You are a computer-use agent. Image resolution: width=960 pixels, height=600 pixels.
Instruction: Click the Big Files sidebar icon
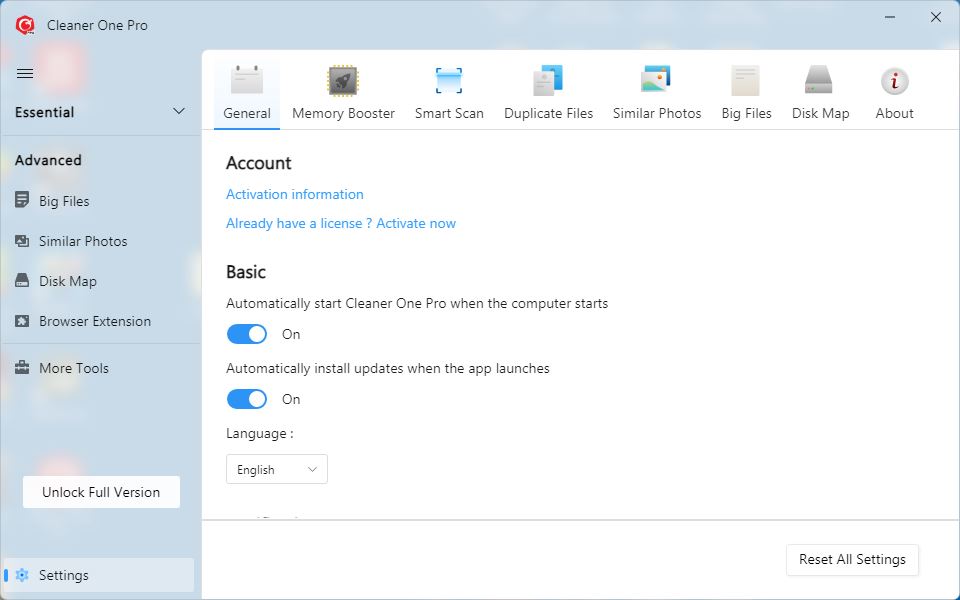(x=22, y=200)
